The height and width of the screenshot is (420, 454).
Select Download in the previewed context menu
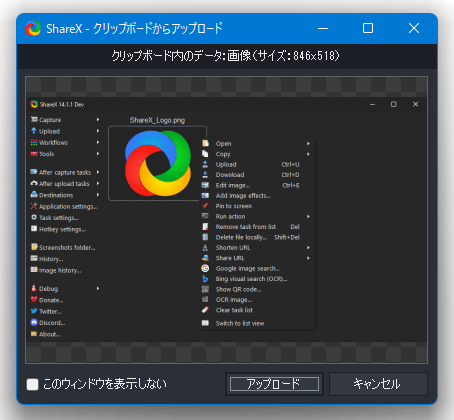[257, 175]
